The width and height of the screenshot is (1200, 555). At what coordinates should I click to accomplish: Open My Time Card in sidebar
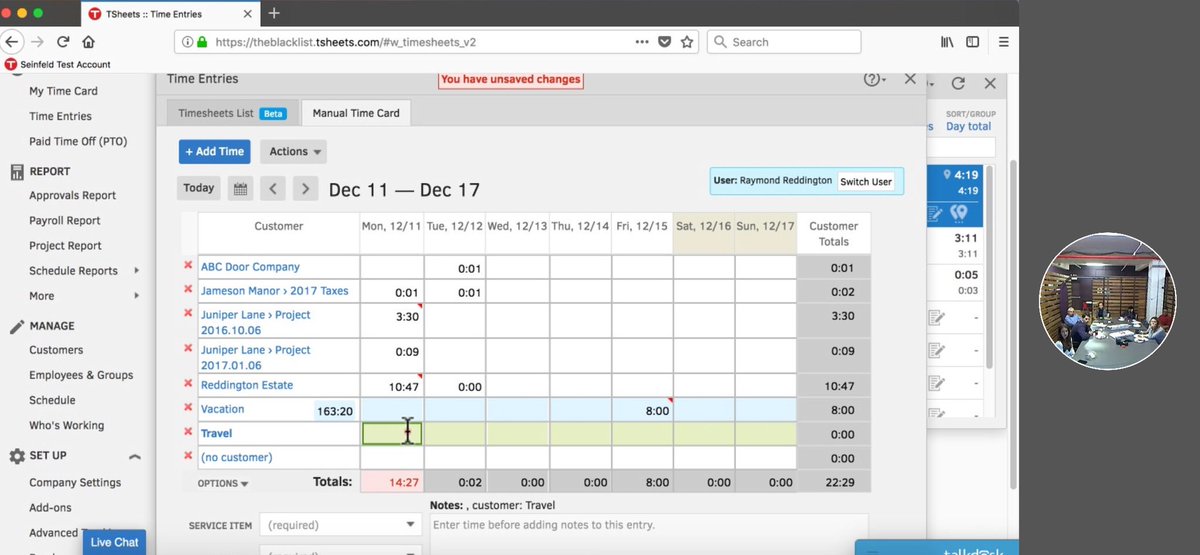coord(63,91)
